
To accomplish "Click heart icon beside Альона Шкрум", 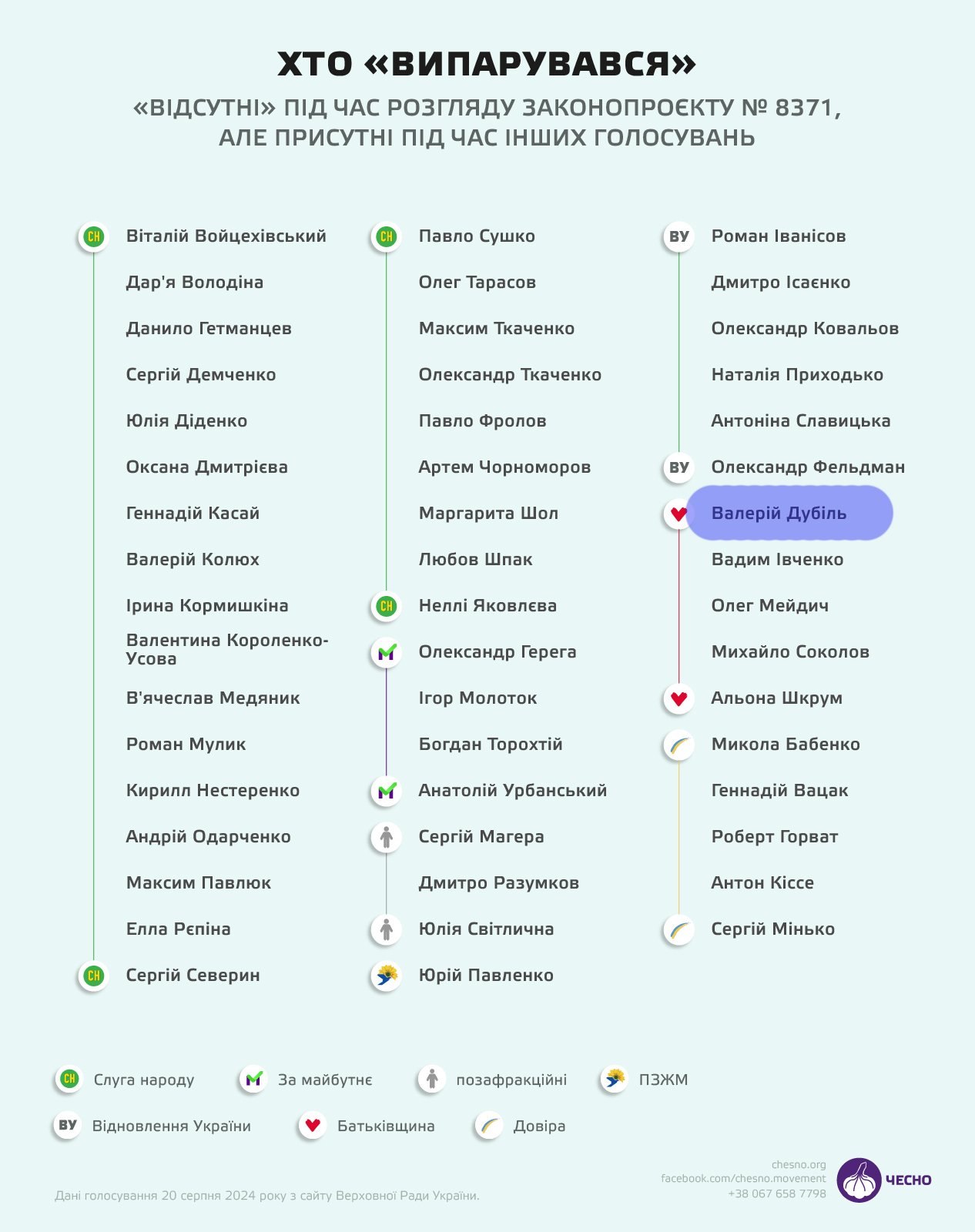I will click(x=678, y=698).
